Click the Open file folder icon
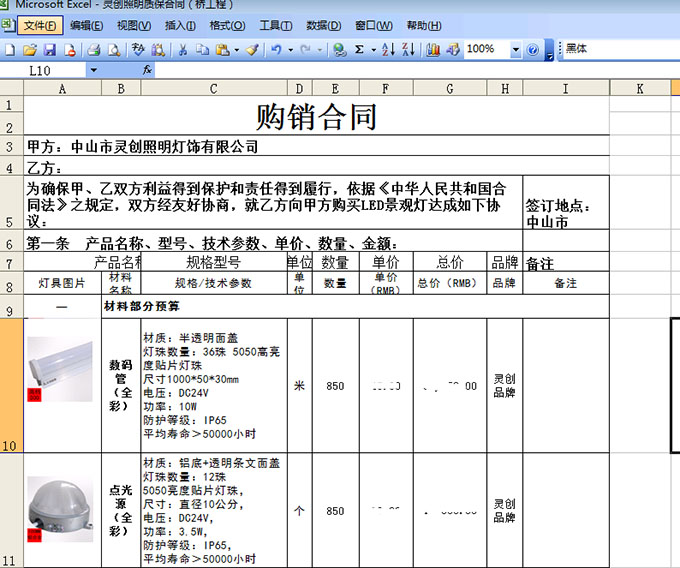This screenshot has width=680, height=568. pos(29,49)
